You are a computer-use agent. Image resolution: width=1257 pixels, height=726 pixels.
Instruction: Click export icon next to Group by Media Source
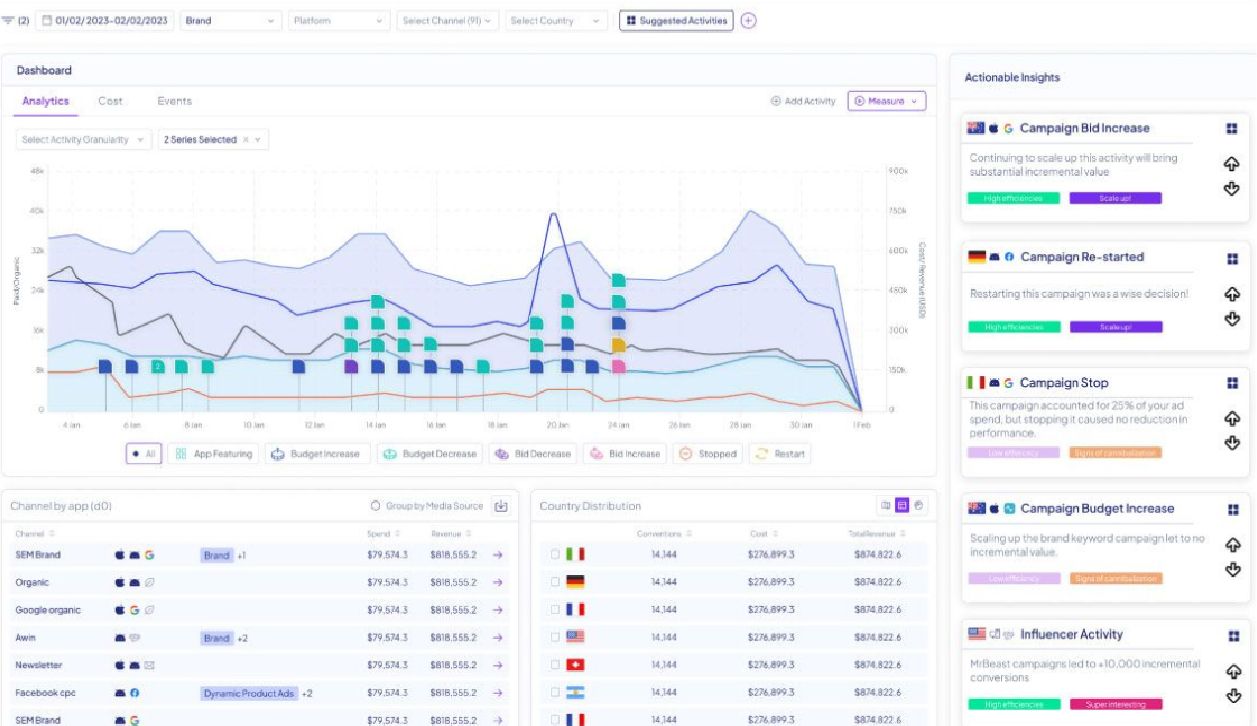click(501, 507)
